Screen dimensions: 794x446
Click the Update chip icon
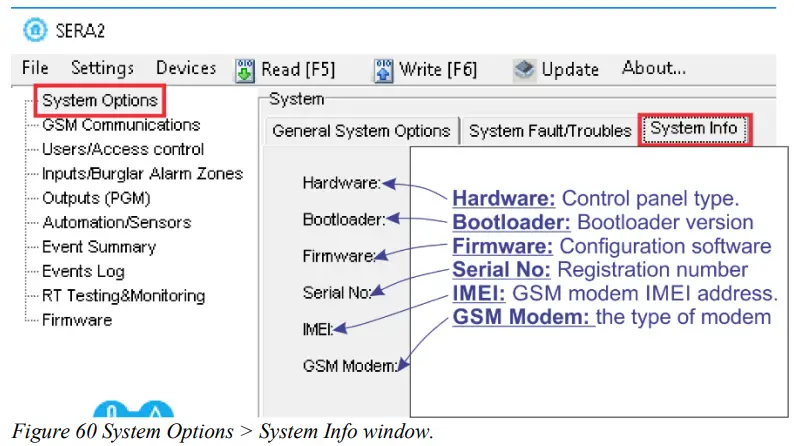coord(524,69)
